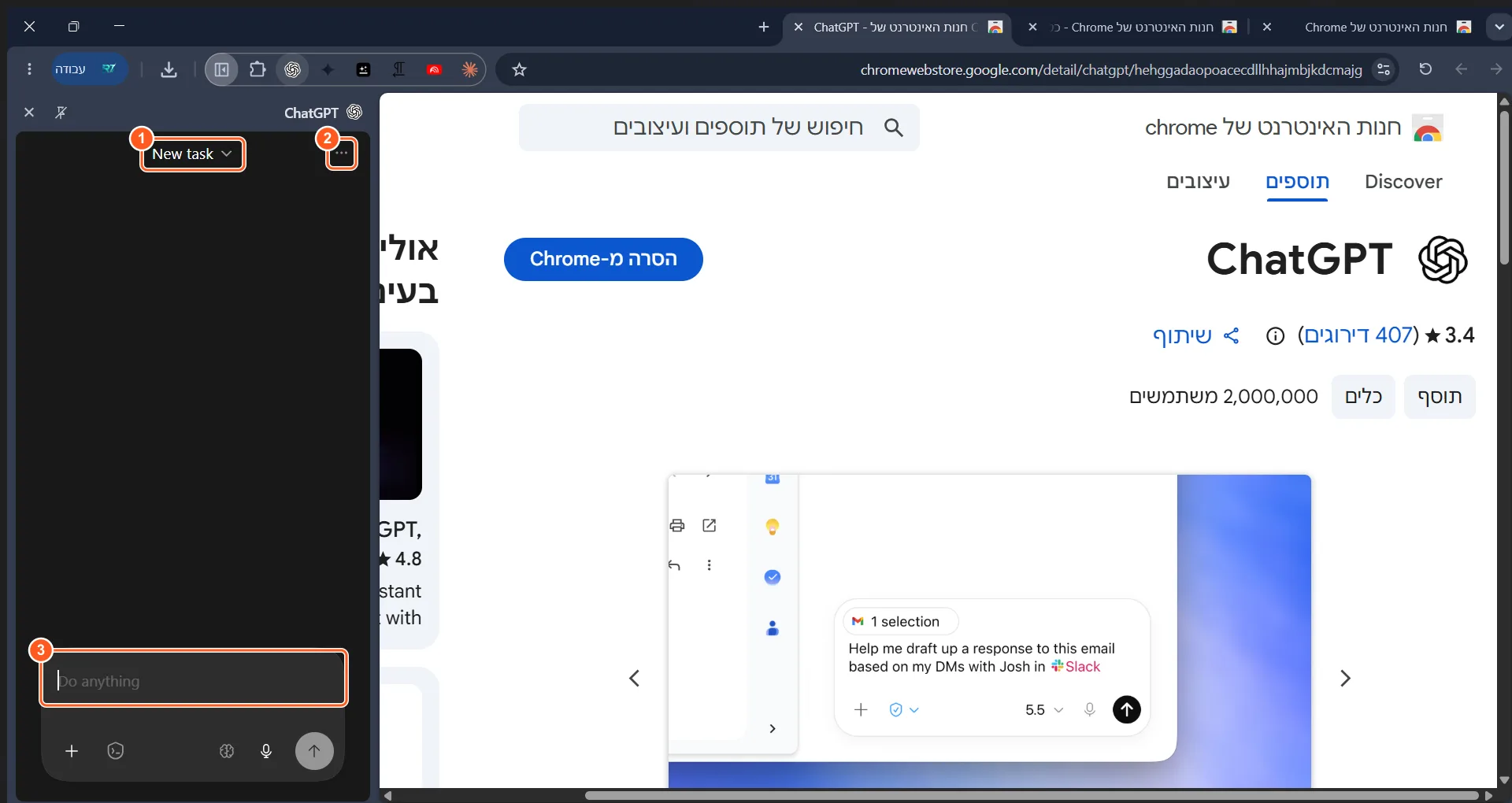Click the ChatGPT extension logo on page

point(1443,259)
